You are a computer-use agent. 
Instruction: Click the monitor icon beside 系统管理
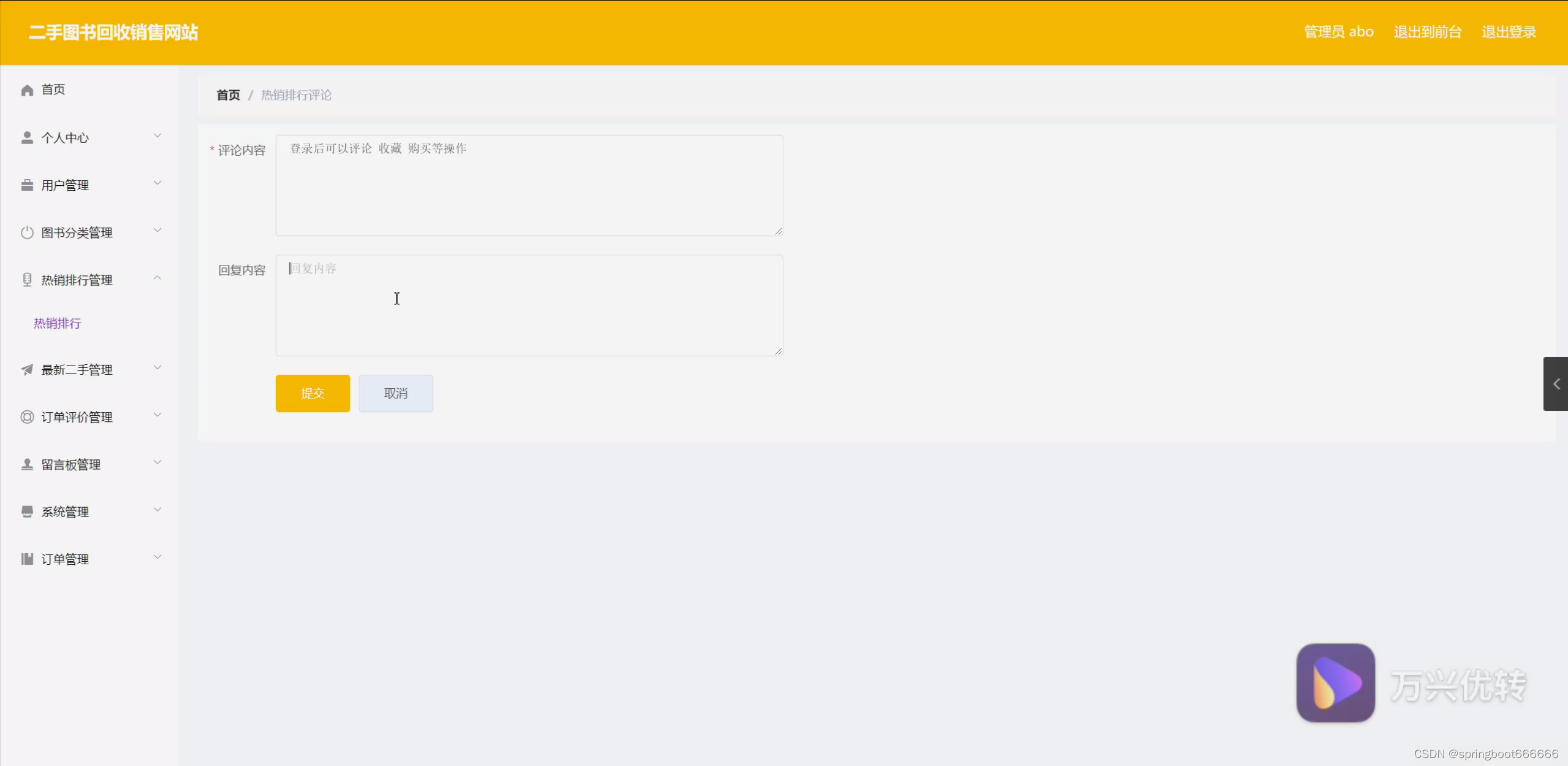[x=27, y=511]
